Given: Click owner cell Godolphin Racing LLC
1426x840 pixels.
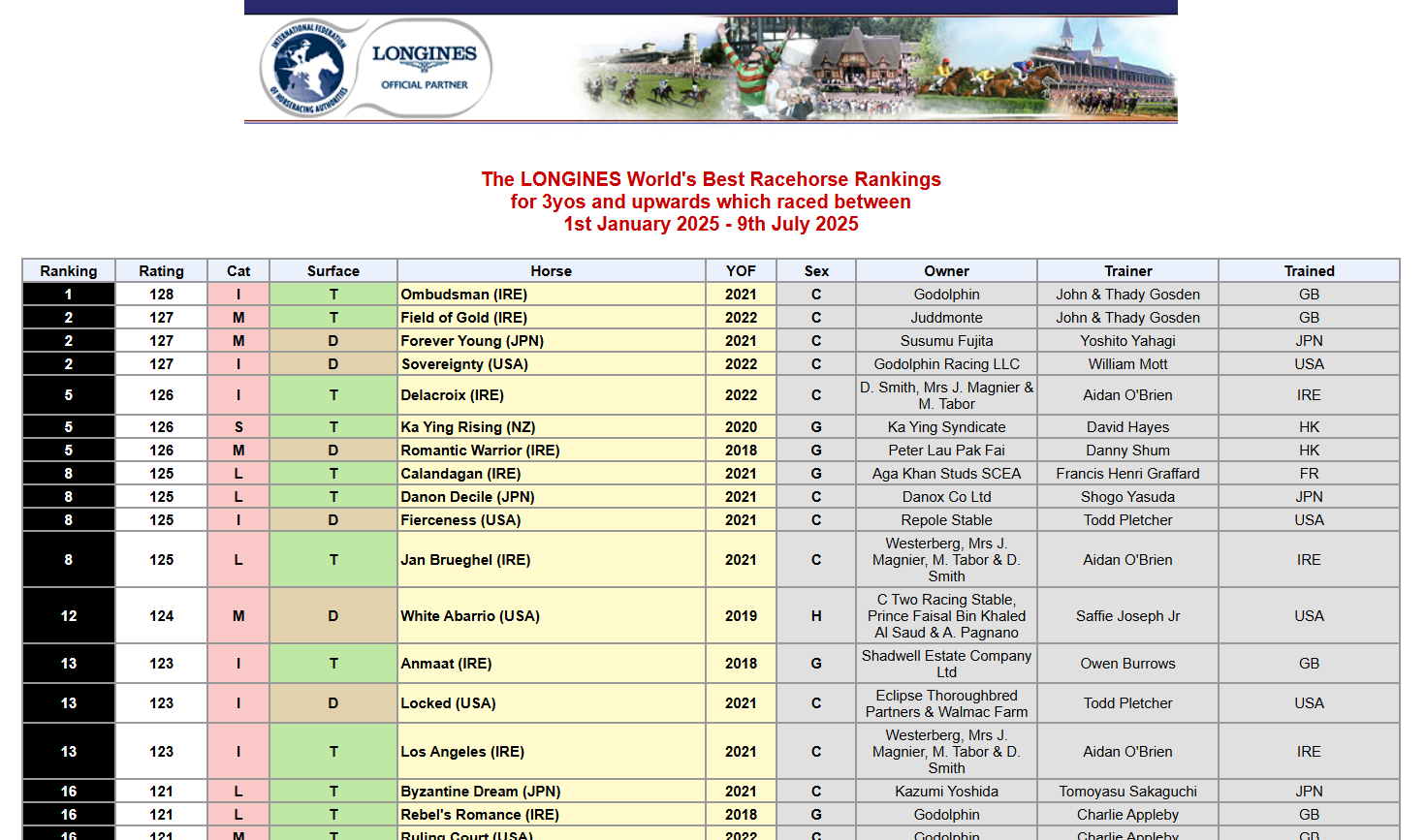Looking at the screenshot, I should [x=947, y=364].
